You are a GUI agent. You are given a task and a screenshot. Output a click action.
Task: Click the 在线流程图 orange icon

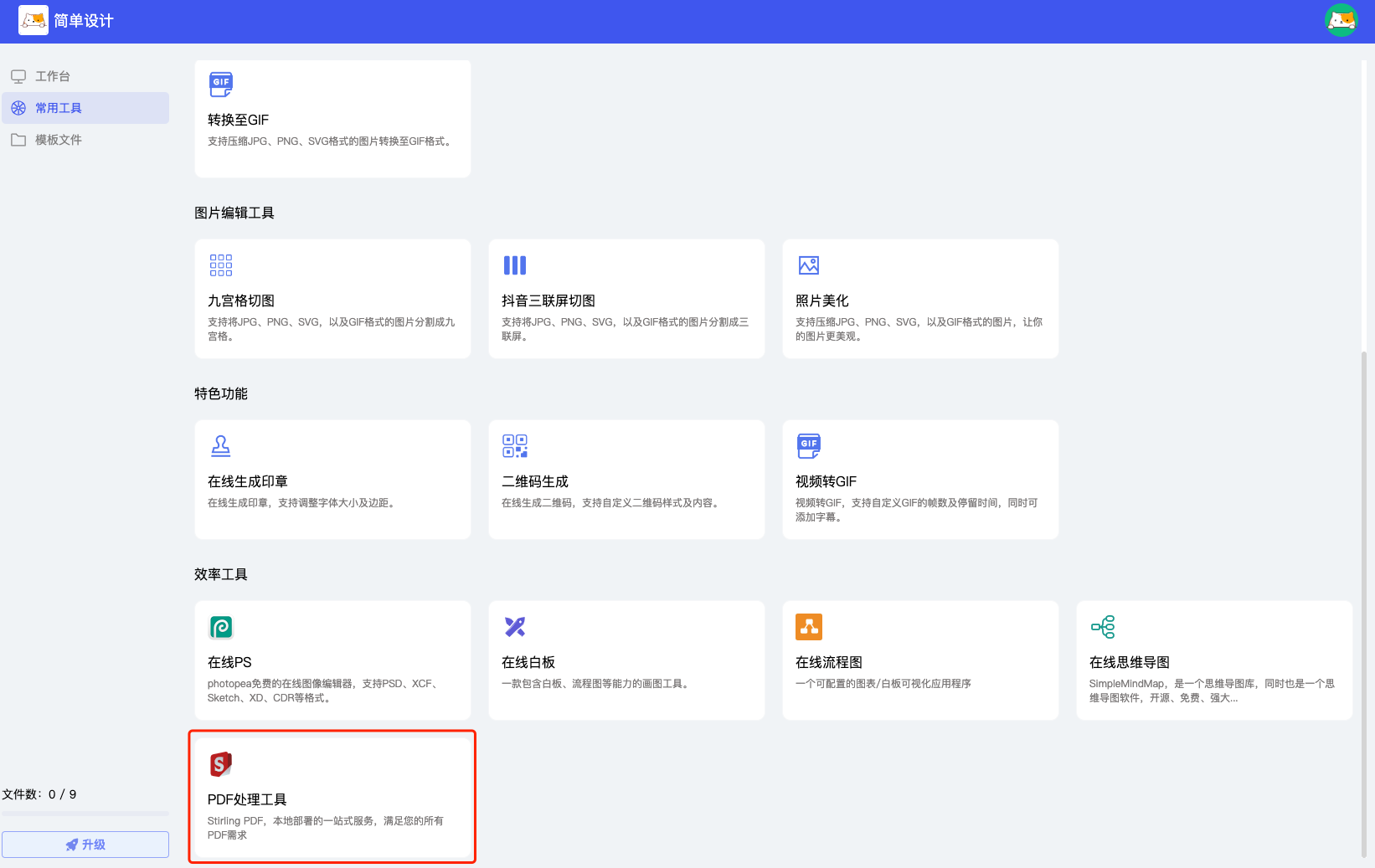[809, 627]
